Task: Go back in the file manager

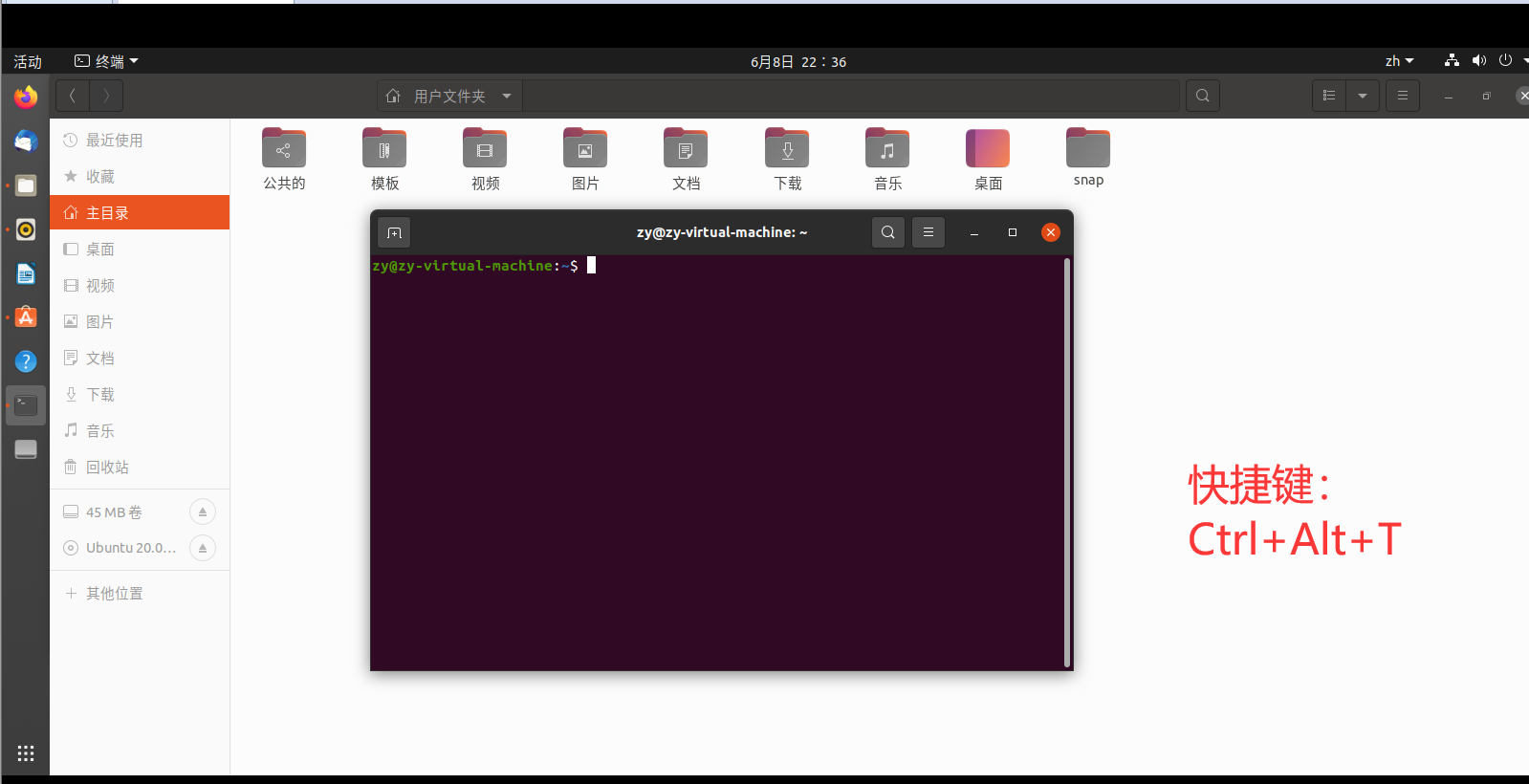Action: click(x=73, y=96)
